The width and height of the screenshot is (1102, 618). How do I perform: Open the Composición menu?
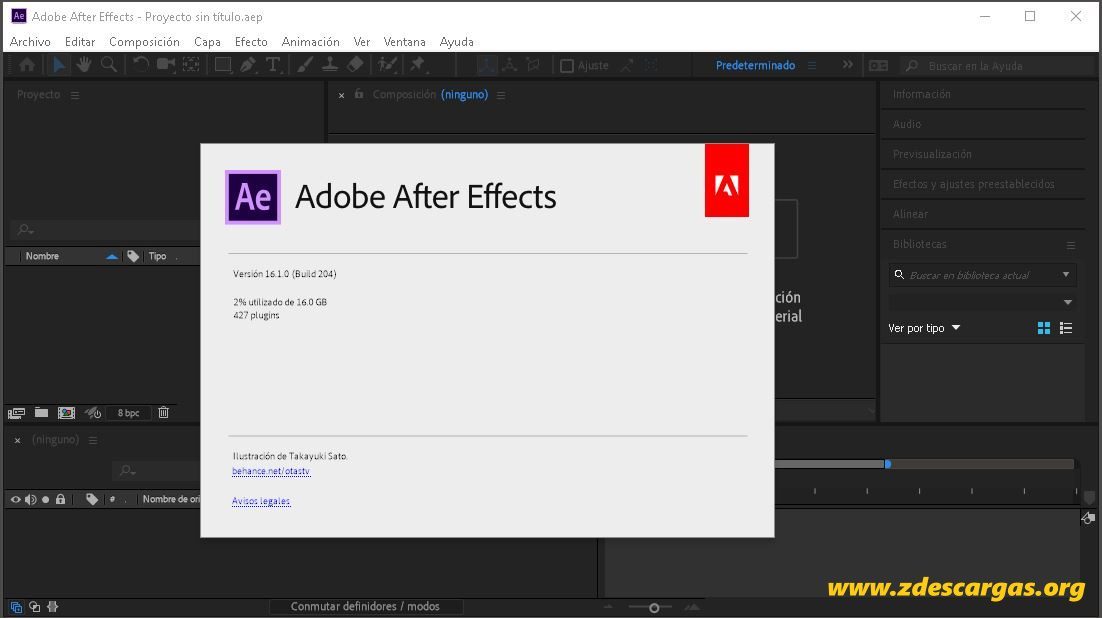coord(144,41)
